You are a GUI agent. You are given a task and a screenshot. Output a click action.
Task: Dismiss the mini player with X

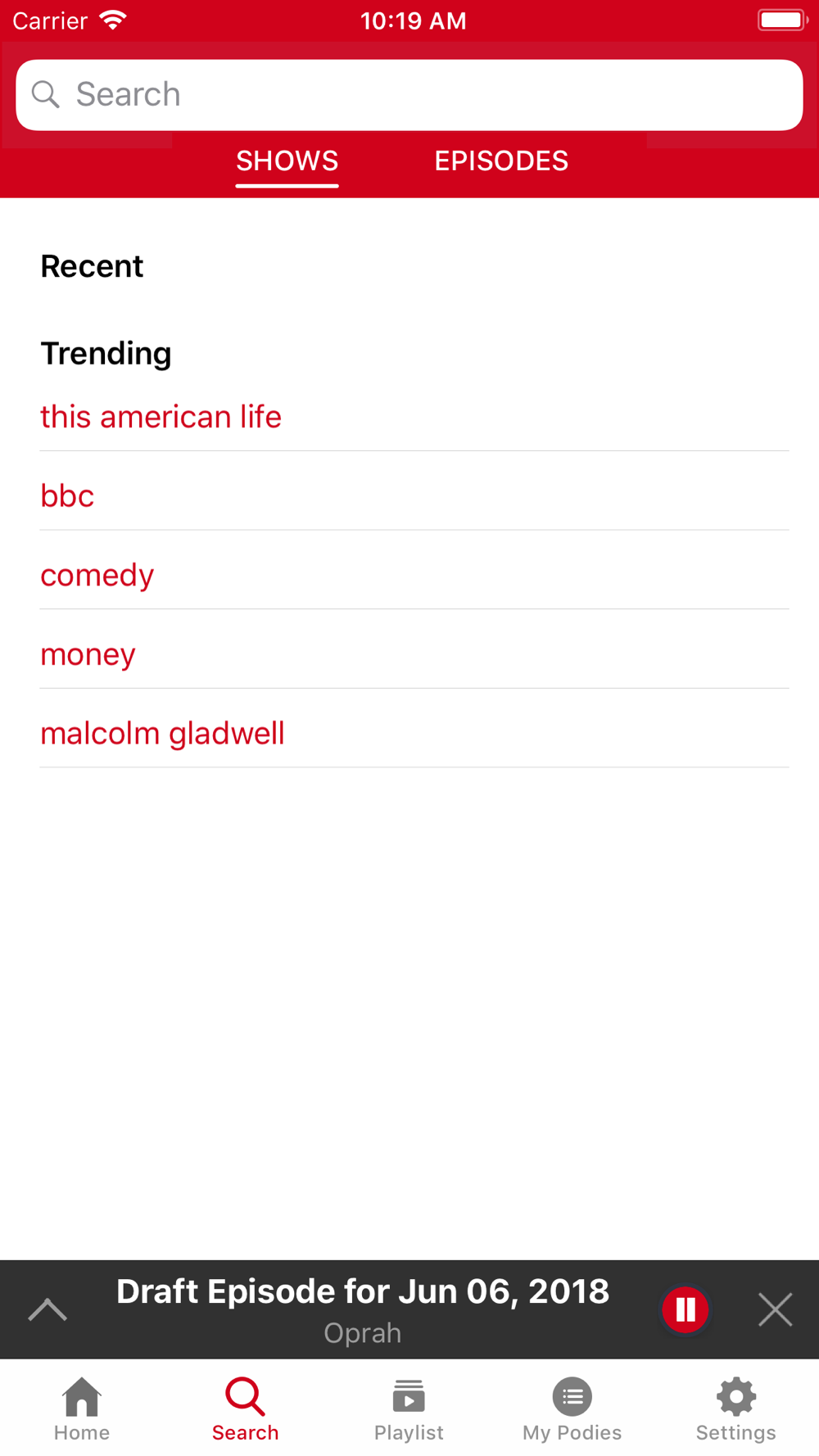click(x=775, y=1309)
